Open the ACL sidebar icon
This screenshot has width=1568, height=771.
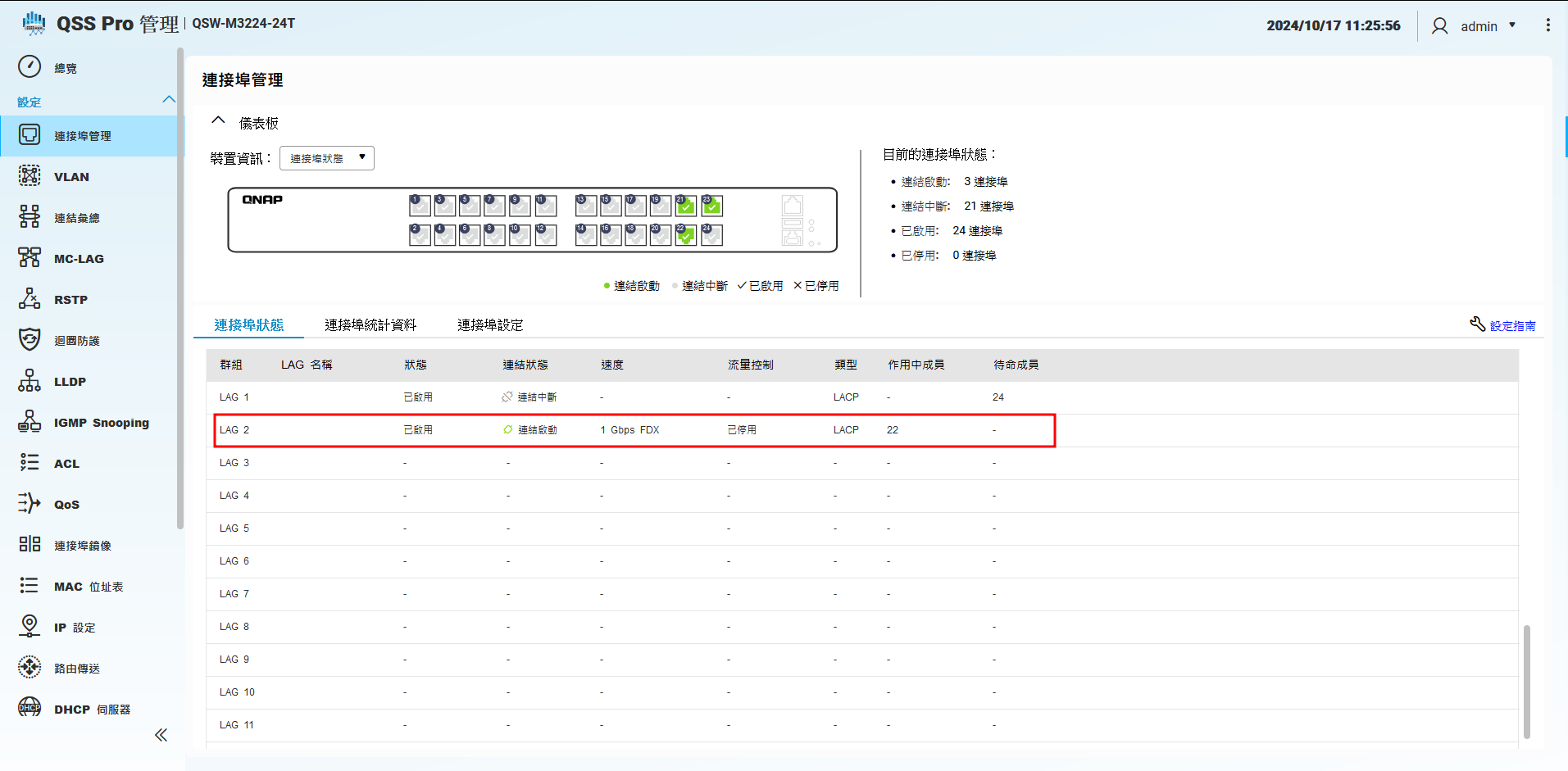point(30,462)
